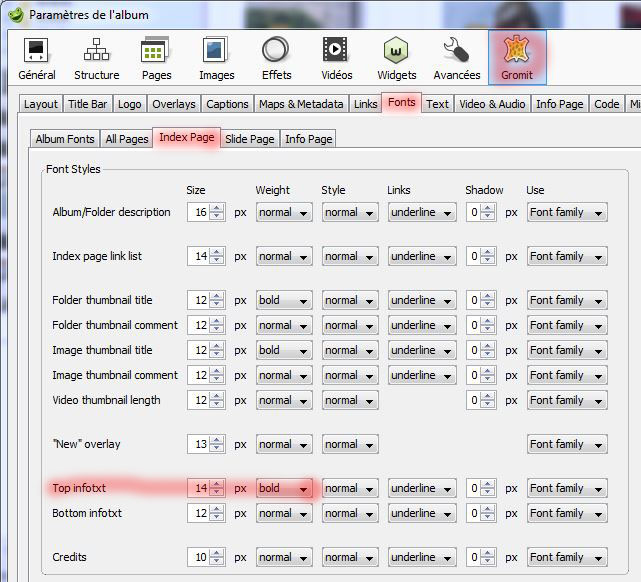Switch to the Slide Page sub-tab
Image resolution: width=641 pixels, height=582 pixels.
pos(249,139)
